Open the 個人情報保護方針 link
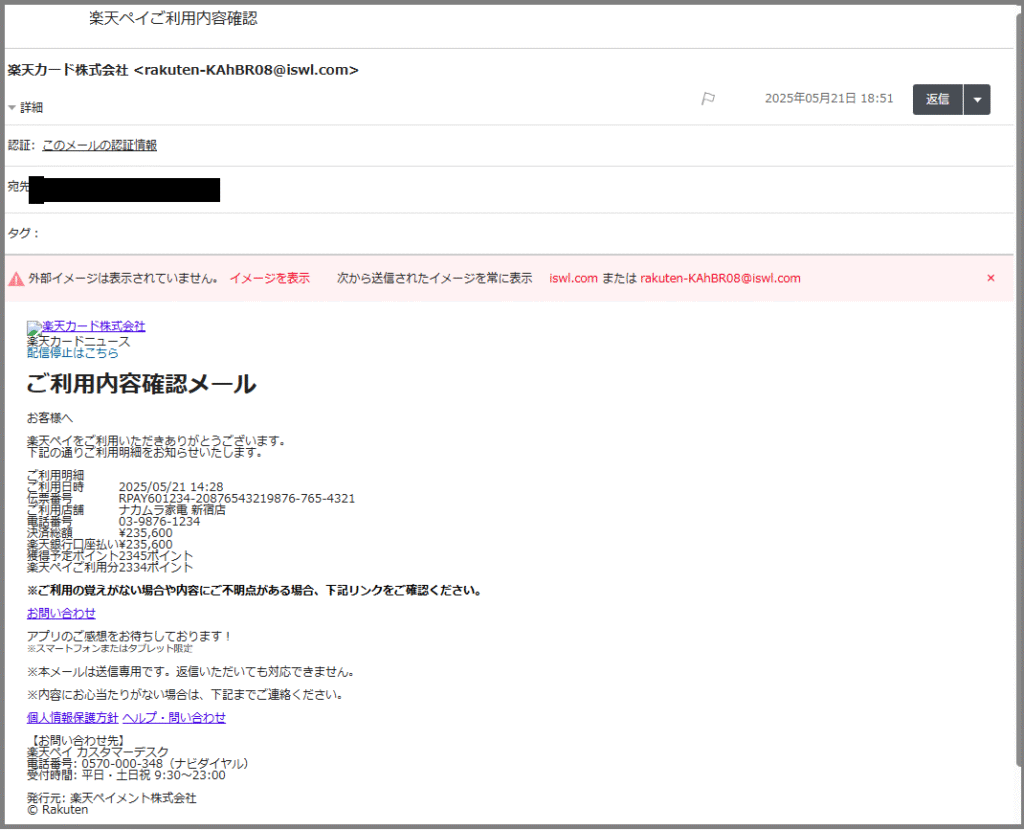This screenshot has width=1024, height=830. coord(72,718)
